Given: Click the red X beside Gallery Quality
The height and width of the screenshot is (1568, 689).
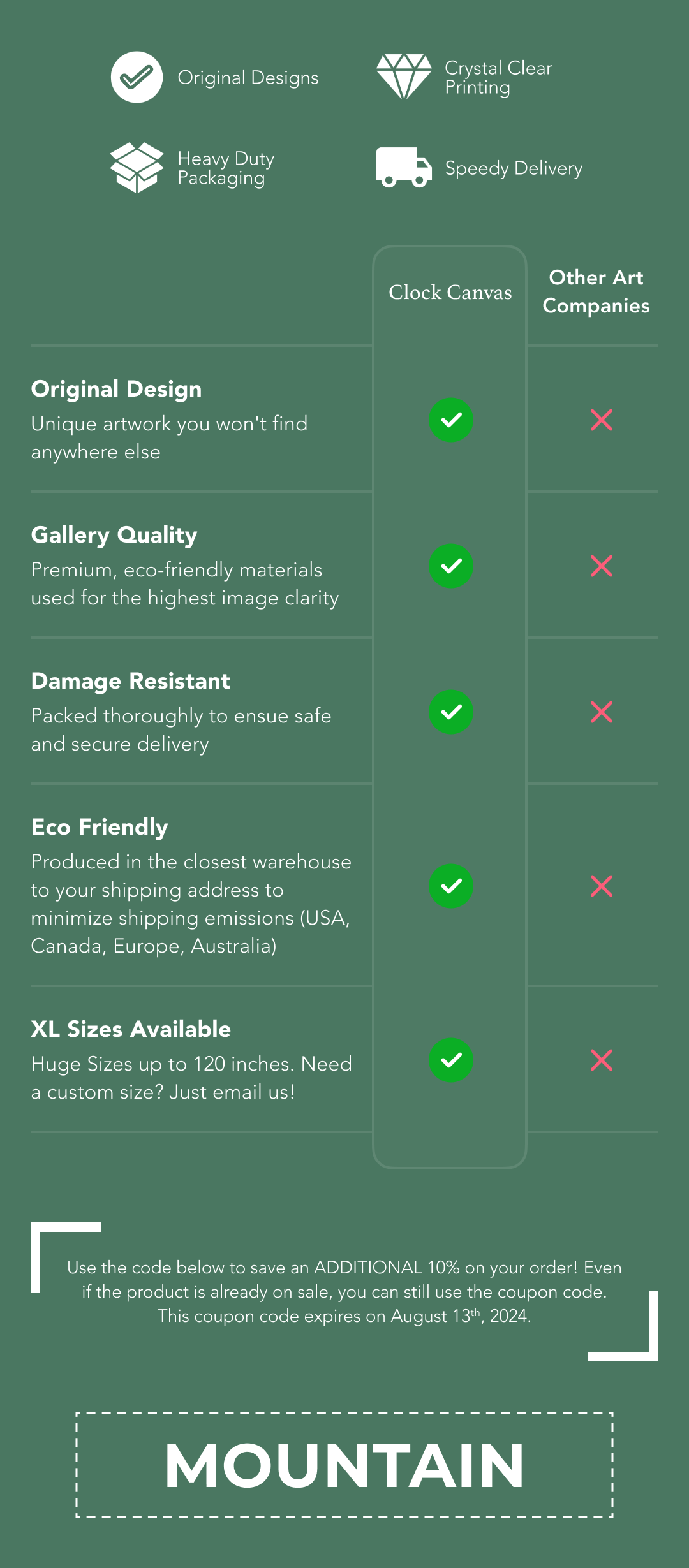Looking at the screenshot, I should click(x=602, y=566).
